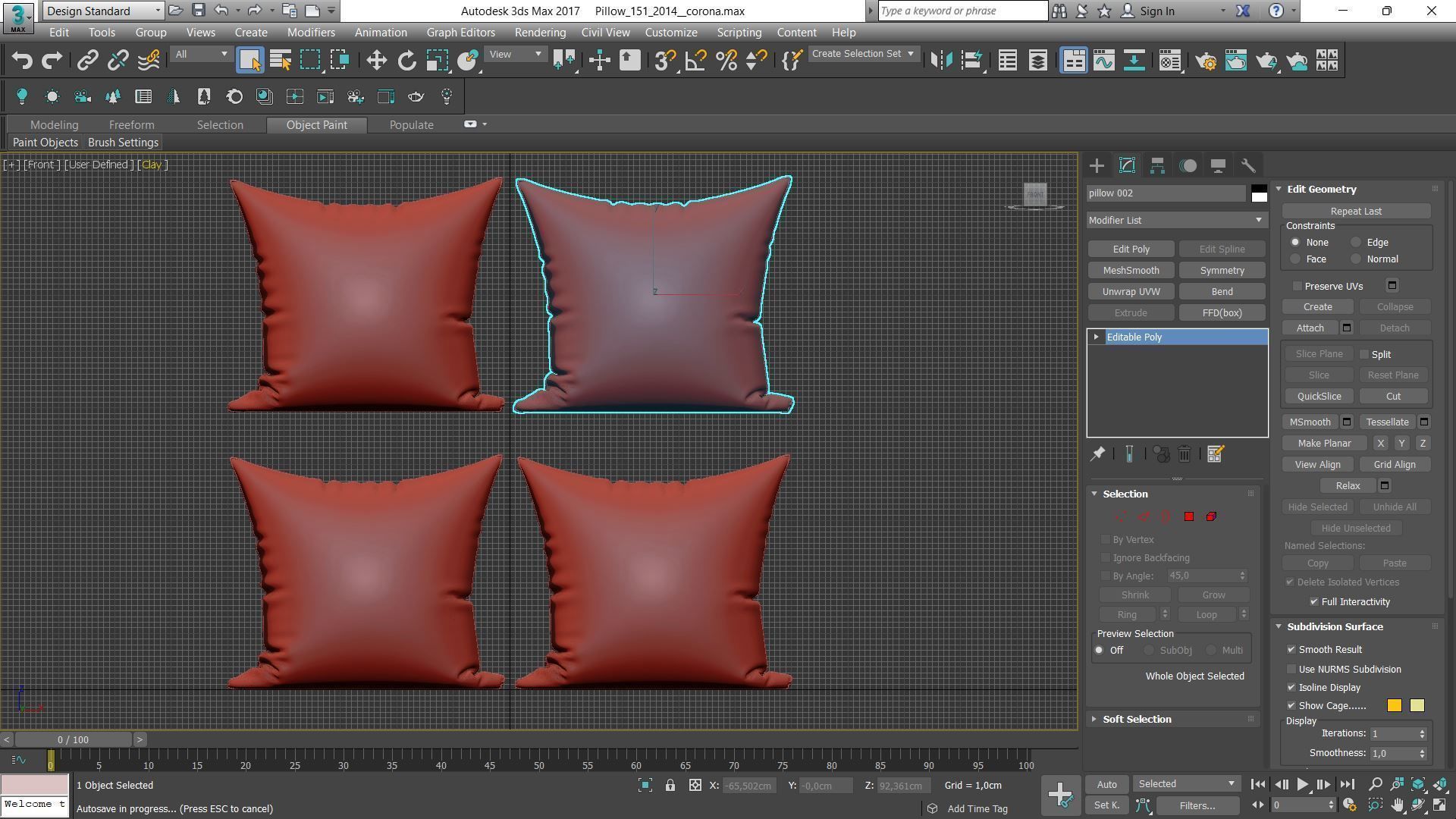Screen dimensions: 1456x819
Task: Click the orange cage color swatch
Action: tap(1394, 706)
